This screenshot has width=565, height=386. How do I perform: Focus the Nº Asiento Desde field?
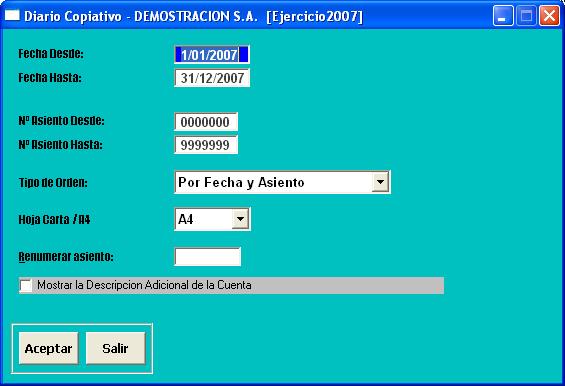[206, 122]
